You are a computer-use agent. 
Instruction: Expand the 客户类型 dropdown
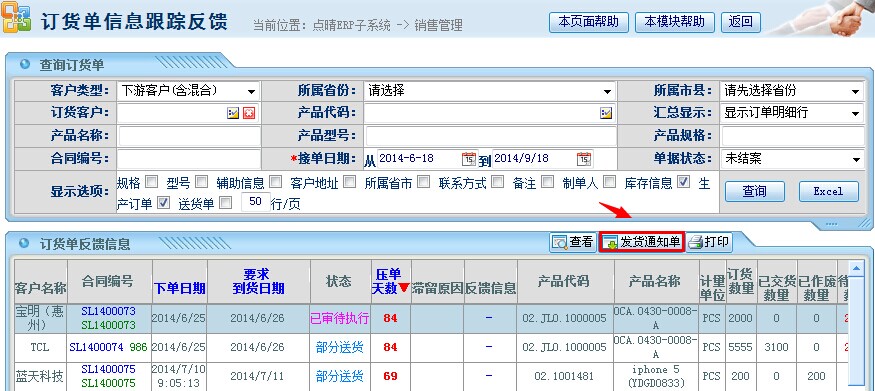(189, 90)
